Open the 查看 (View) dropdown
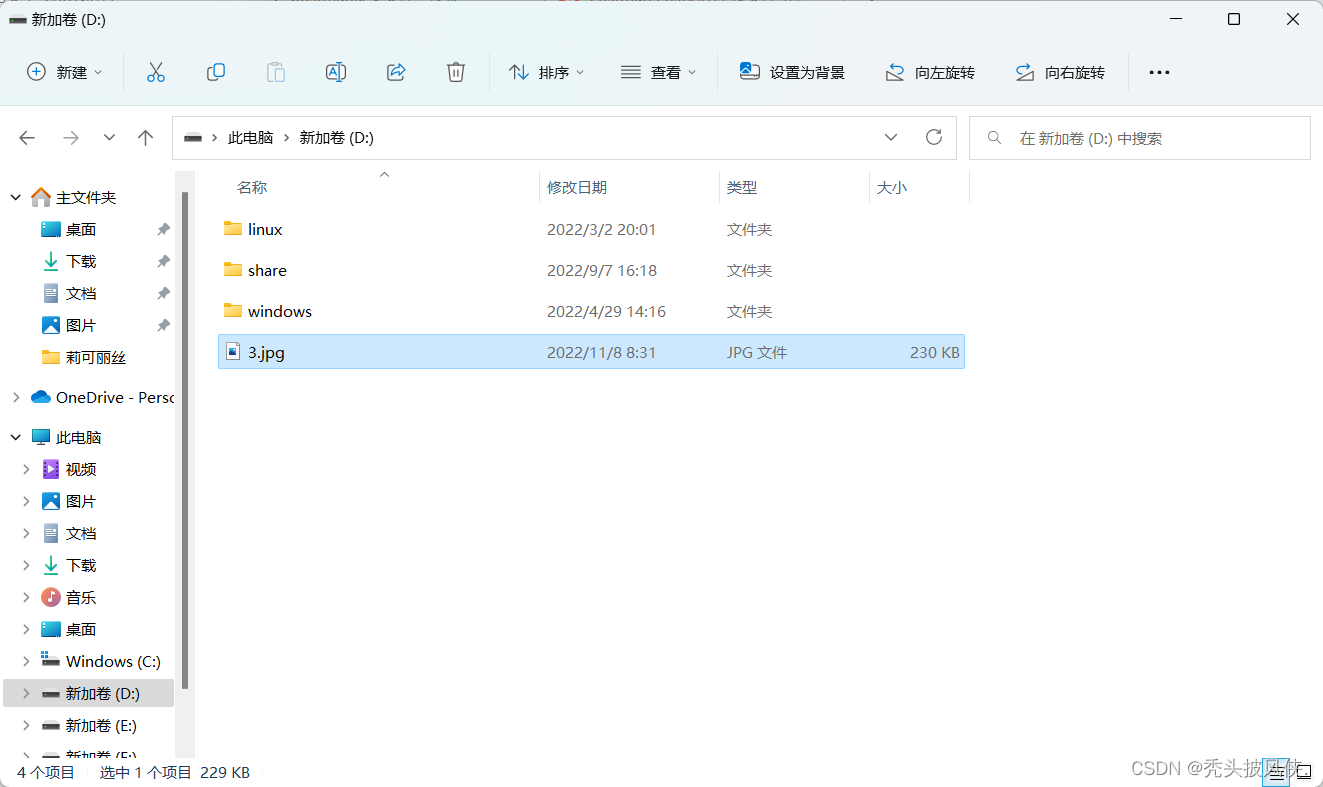This screenshot has height=787, width=1323. pyautogui.click(x=658, y=72)
